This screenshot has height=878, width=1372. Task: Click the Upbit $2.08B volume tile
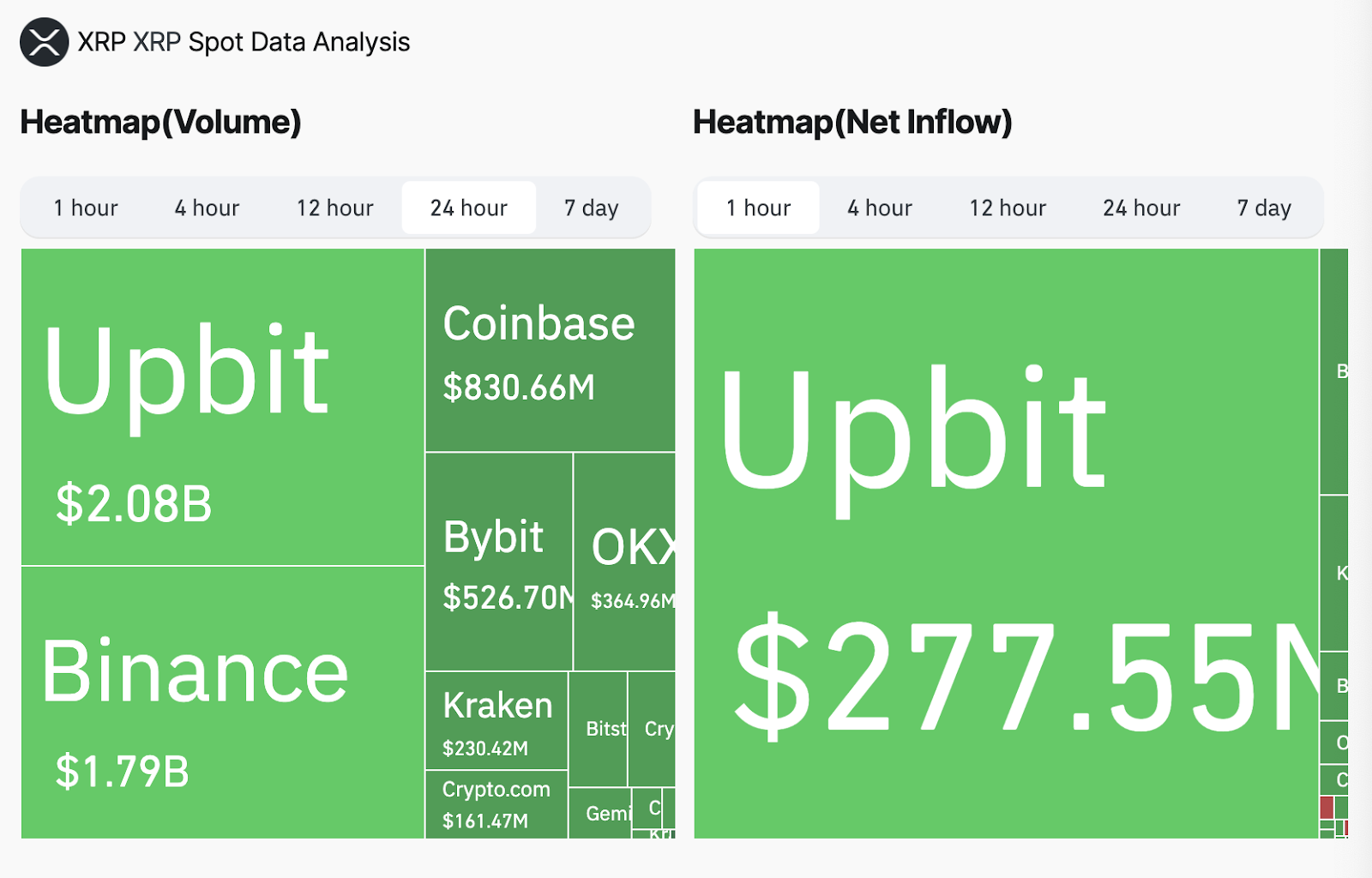[x=223, y=407]
